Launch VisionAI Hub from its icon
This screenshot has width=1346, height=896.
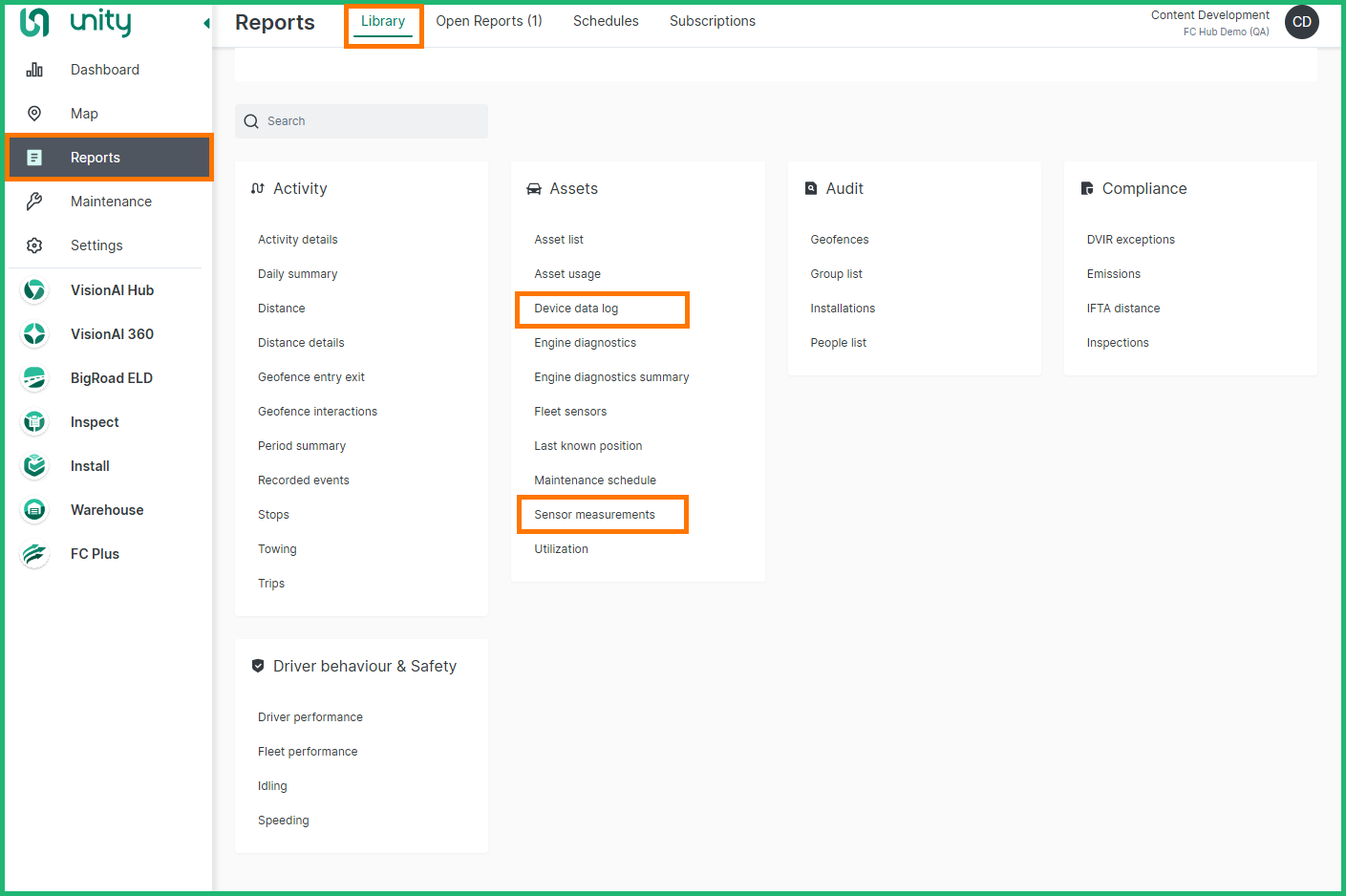click(34, 290)
